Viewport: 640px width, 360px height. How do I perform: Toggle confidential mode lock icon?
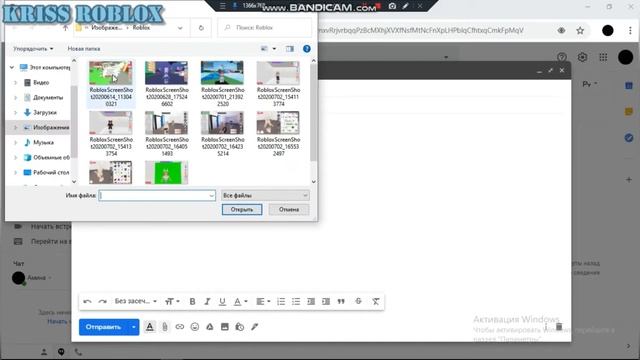pos(240,327)
